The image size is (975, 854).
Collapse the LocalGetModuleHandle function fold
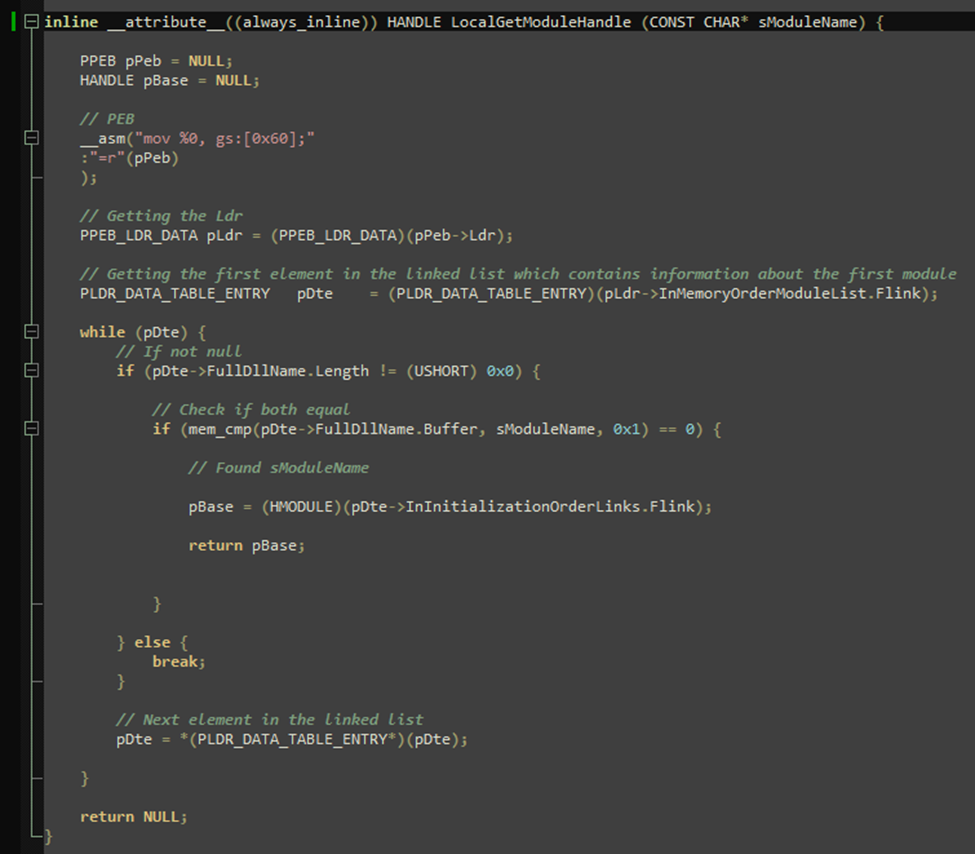[31, 22]
